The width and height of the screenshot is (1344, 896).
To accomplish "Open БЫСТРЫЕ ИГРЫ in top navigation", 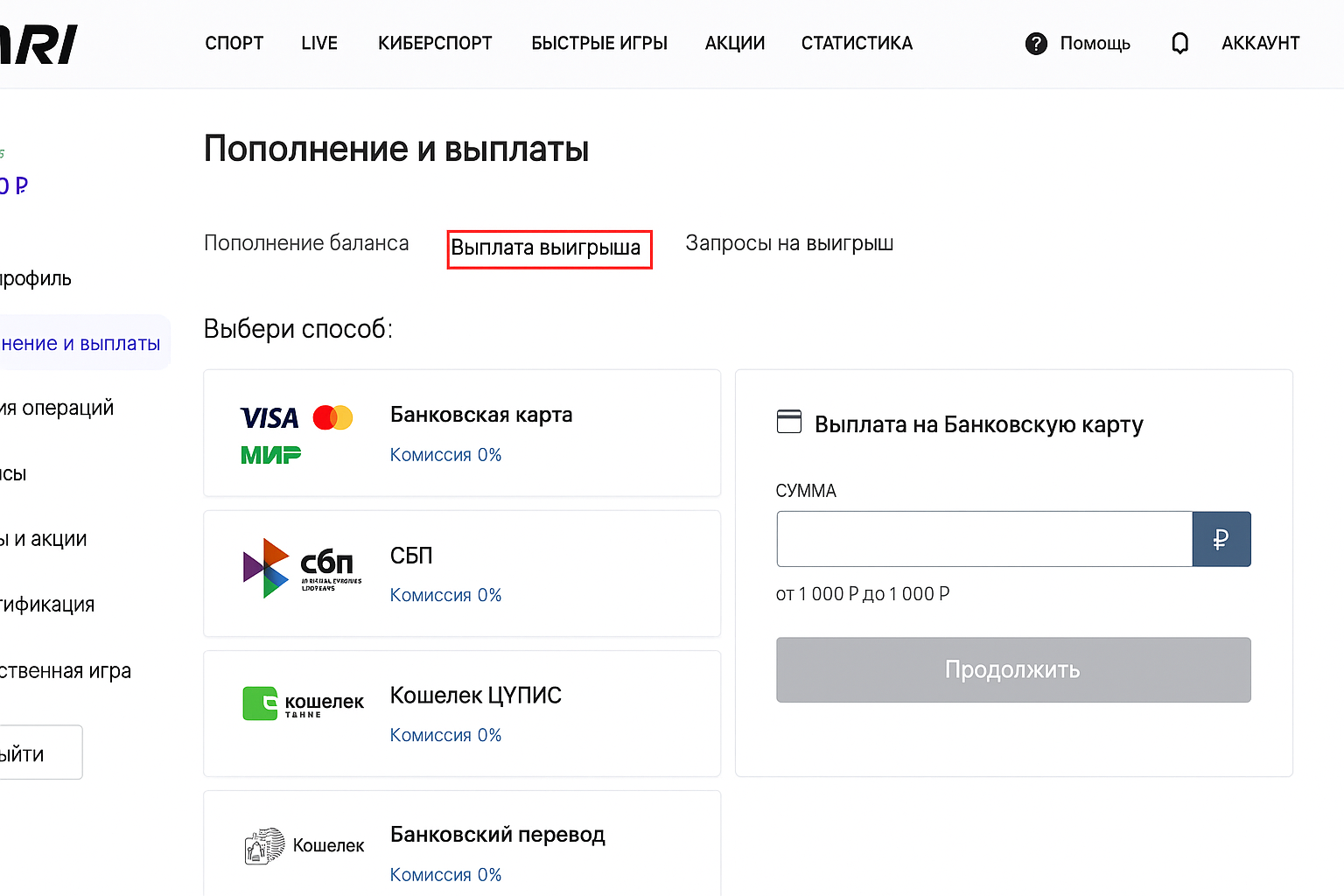I will click(599, 44).
